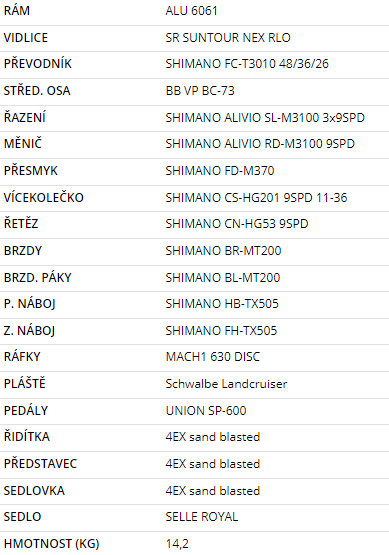The image size is (389, 555).
Task: Click the PŘEVODNÍK label
Action: (38, 63)
